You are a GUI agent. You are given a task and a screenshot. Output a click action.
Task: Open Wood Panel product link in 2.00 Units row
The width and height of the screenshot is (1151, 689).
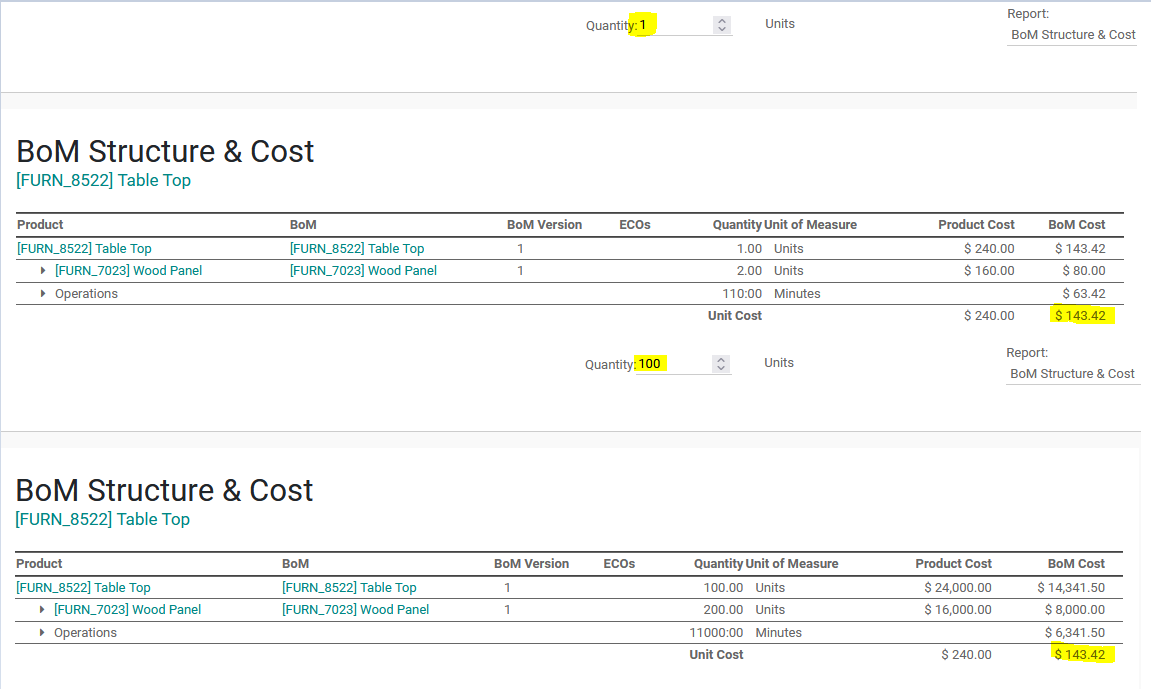(128, 271)
